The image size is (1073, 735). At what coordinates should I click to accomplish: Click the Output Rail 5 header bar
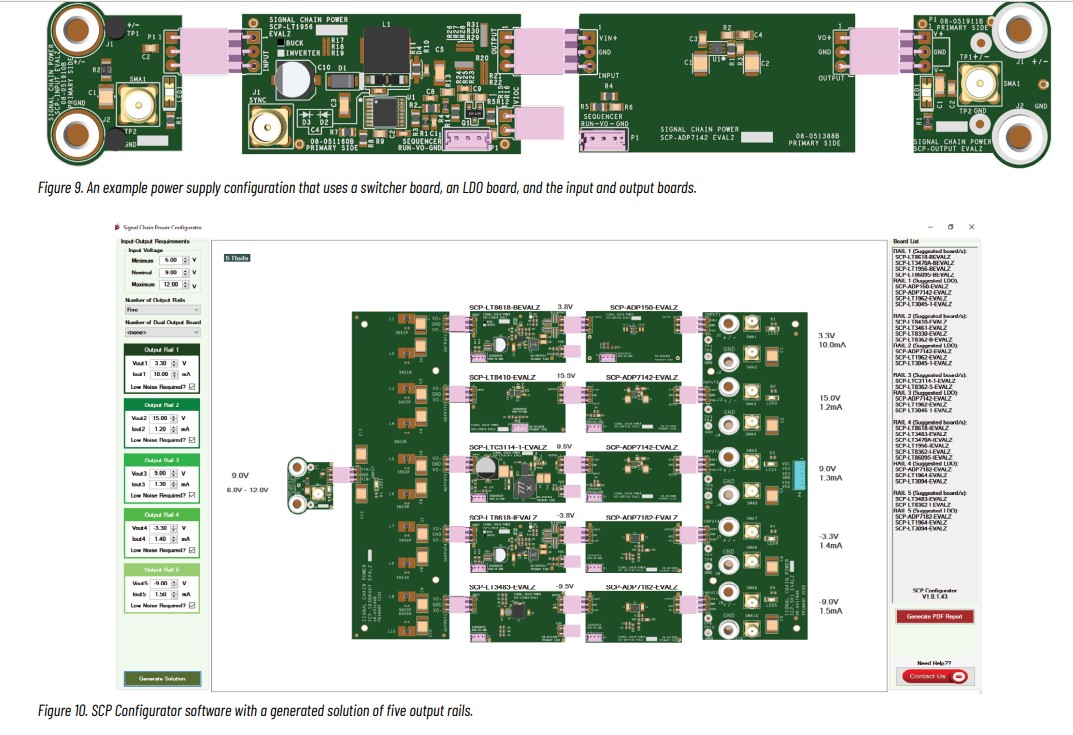(x=161, y=569)
